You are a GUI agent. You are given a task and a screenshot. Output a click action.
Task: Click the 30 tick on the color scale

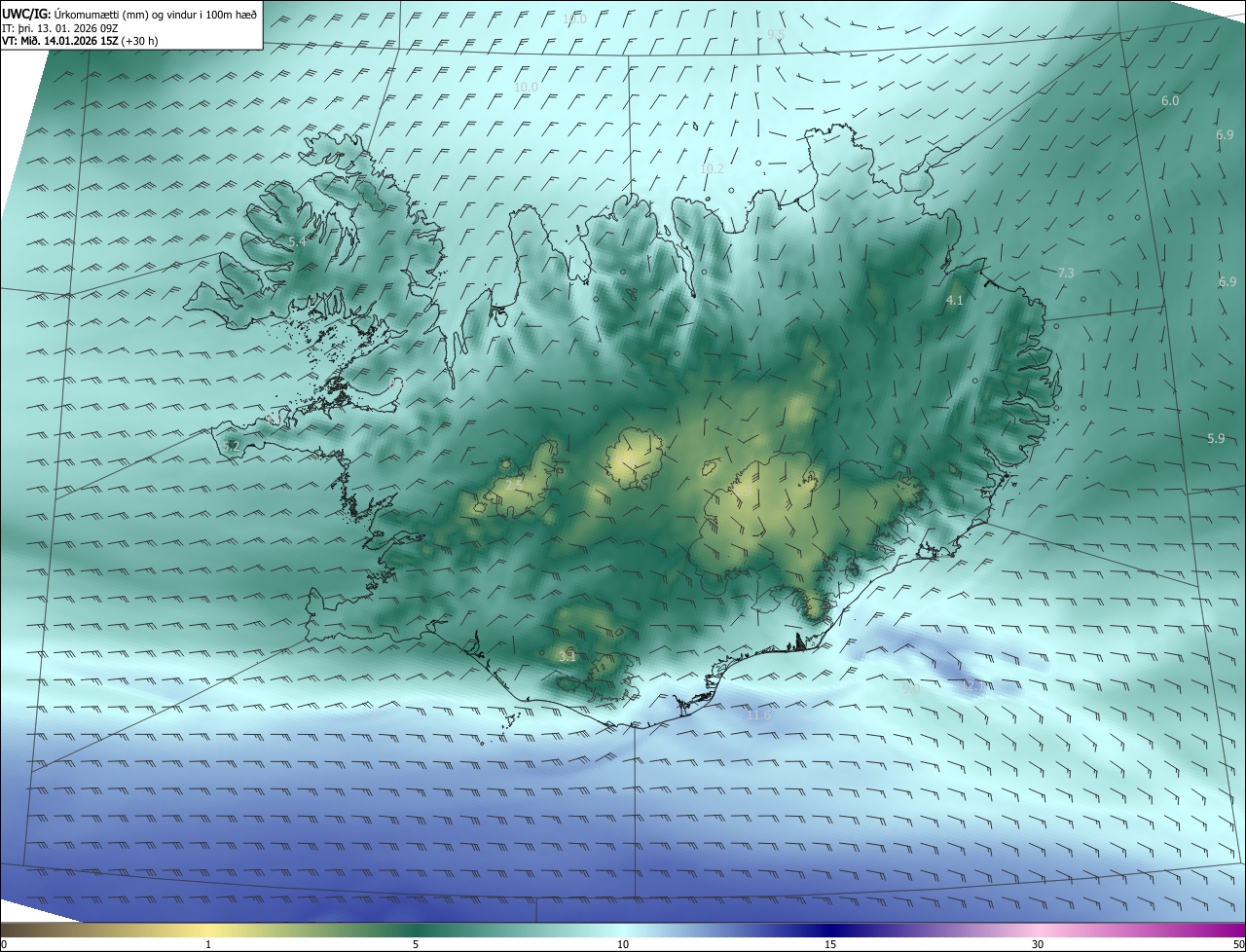tap(1038, 944)
